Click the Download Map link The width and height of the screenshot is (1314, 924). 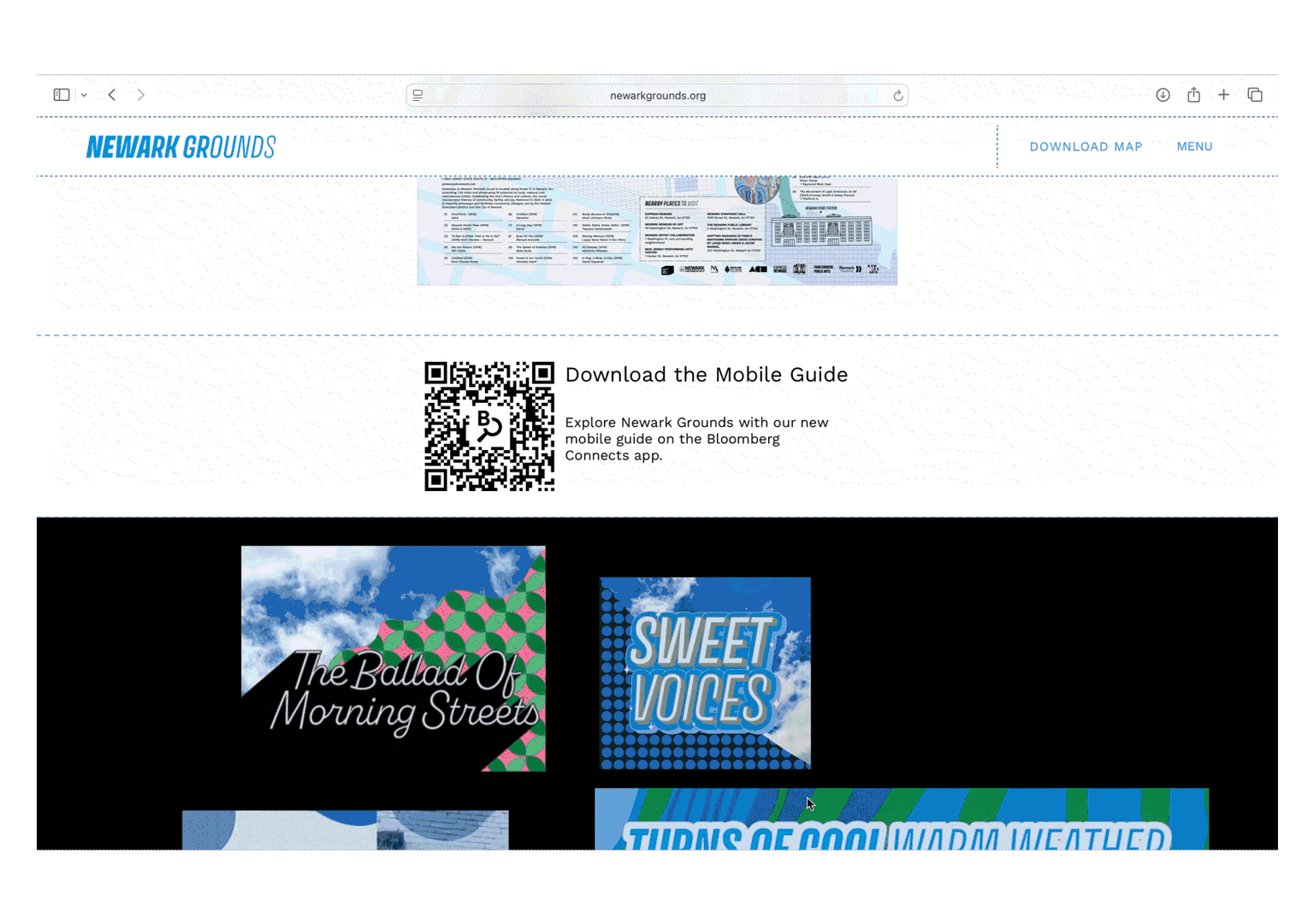click(x=1086, y=146)
